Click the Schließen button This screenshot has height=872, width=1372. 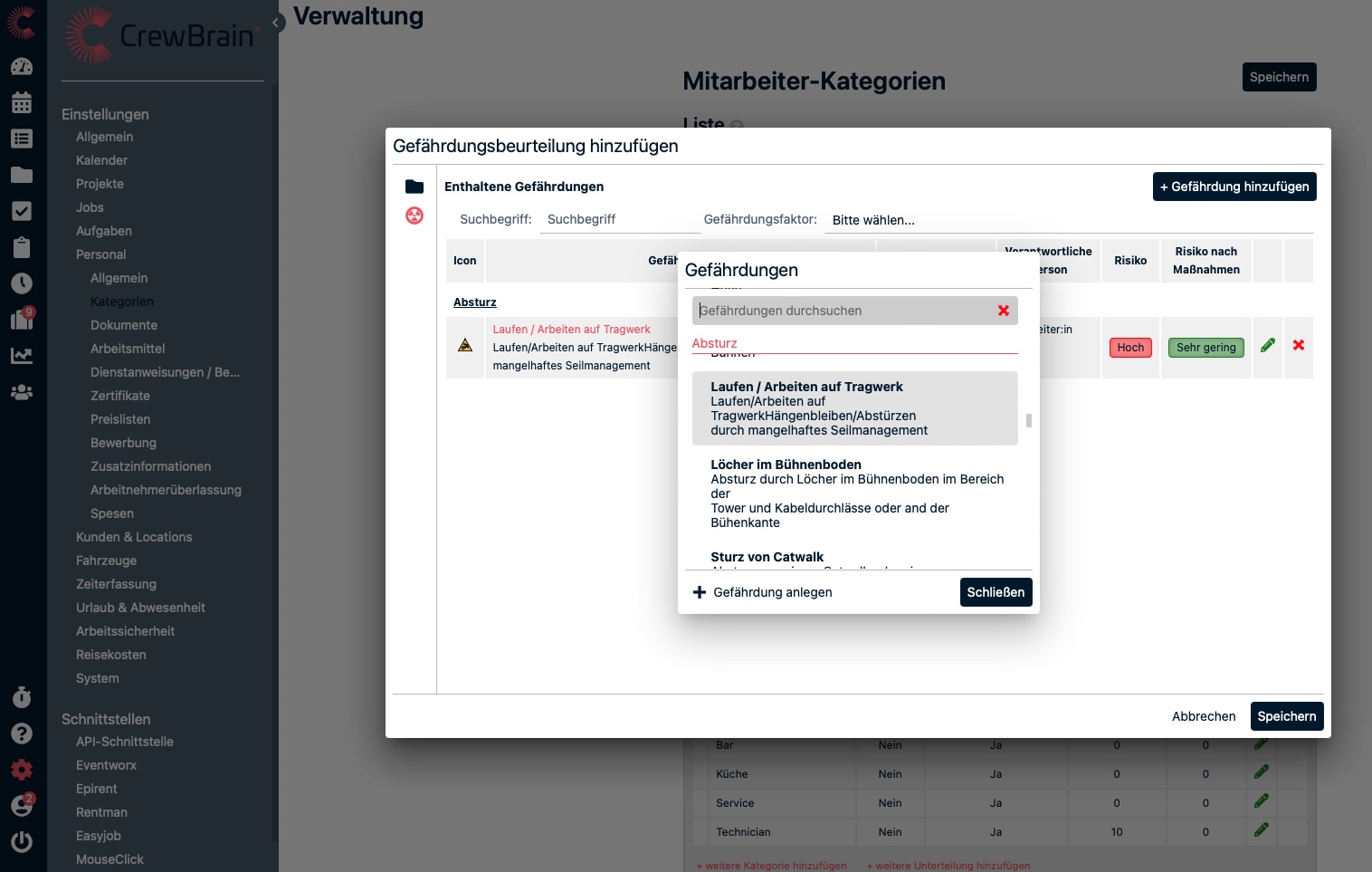pyautogui.click(x=996, y=592)
